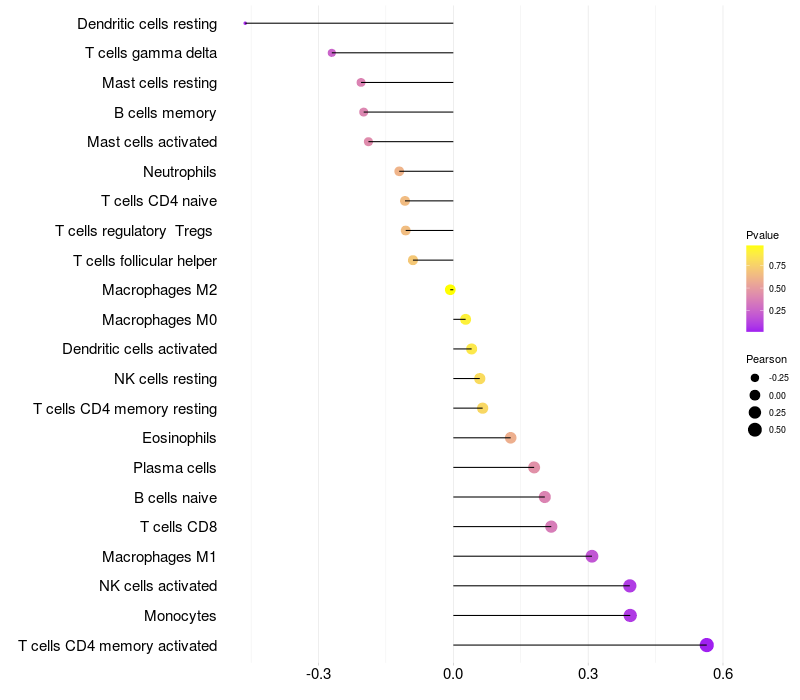Click the T cells CD8 dot

(x=551, y=527)
